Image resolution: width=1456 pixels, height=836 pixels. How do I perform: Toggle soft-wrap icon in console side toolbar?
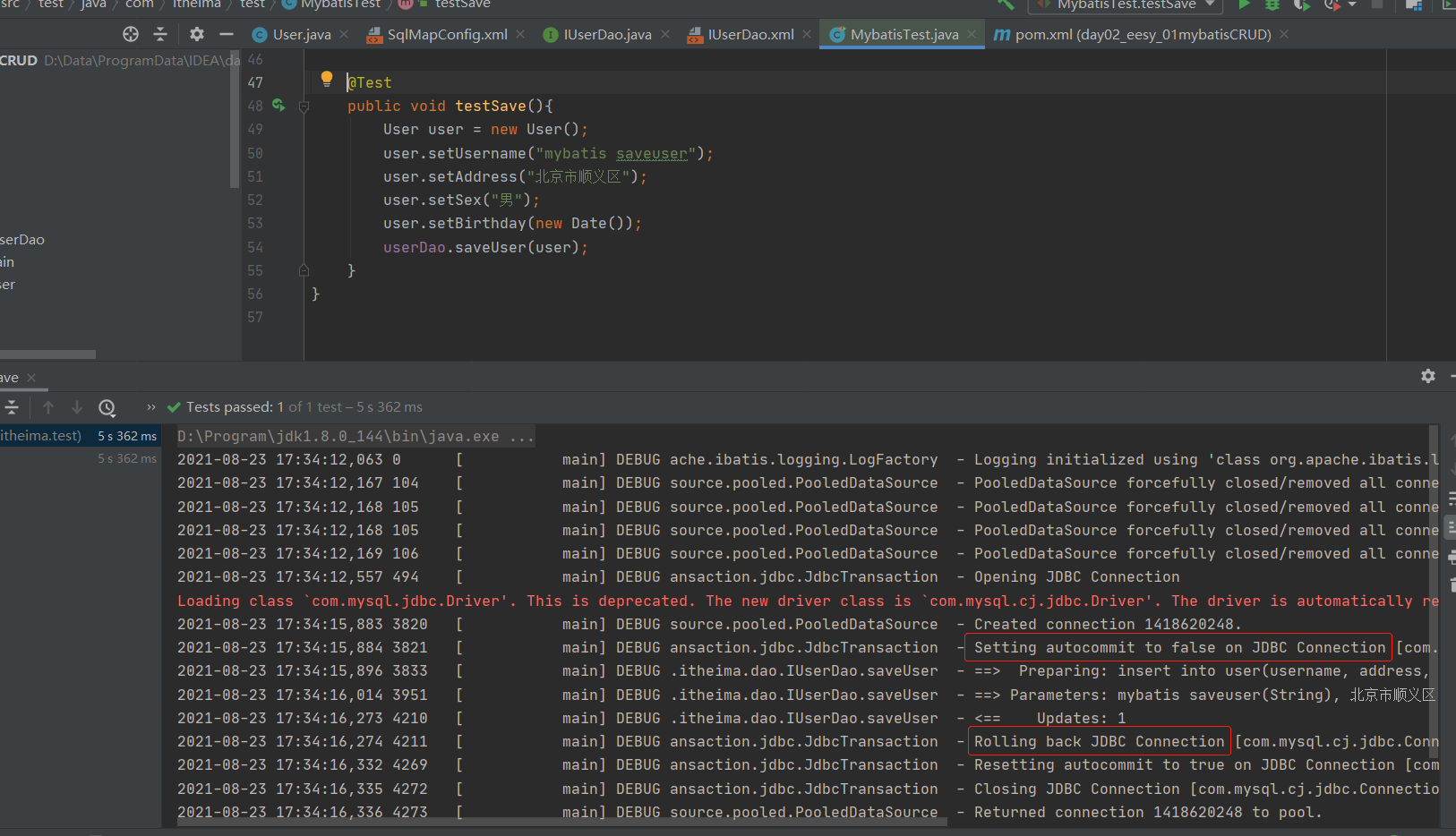[1452, 499]
